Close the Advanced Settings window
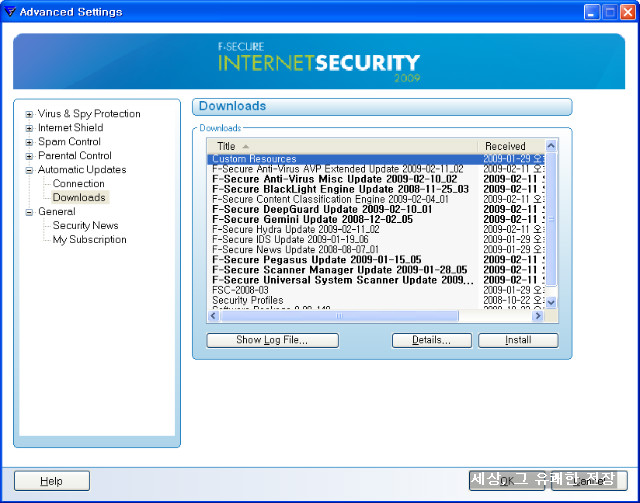 point(628,12)
